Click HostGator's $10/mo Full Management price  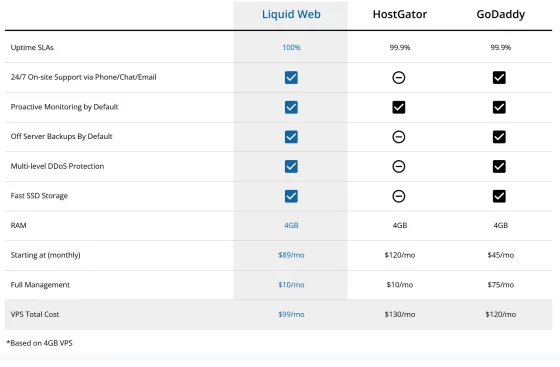[x=400, y=285]
